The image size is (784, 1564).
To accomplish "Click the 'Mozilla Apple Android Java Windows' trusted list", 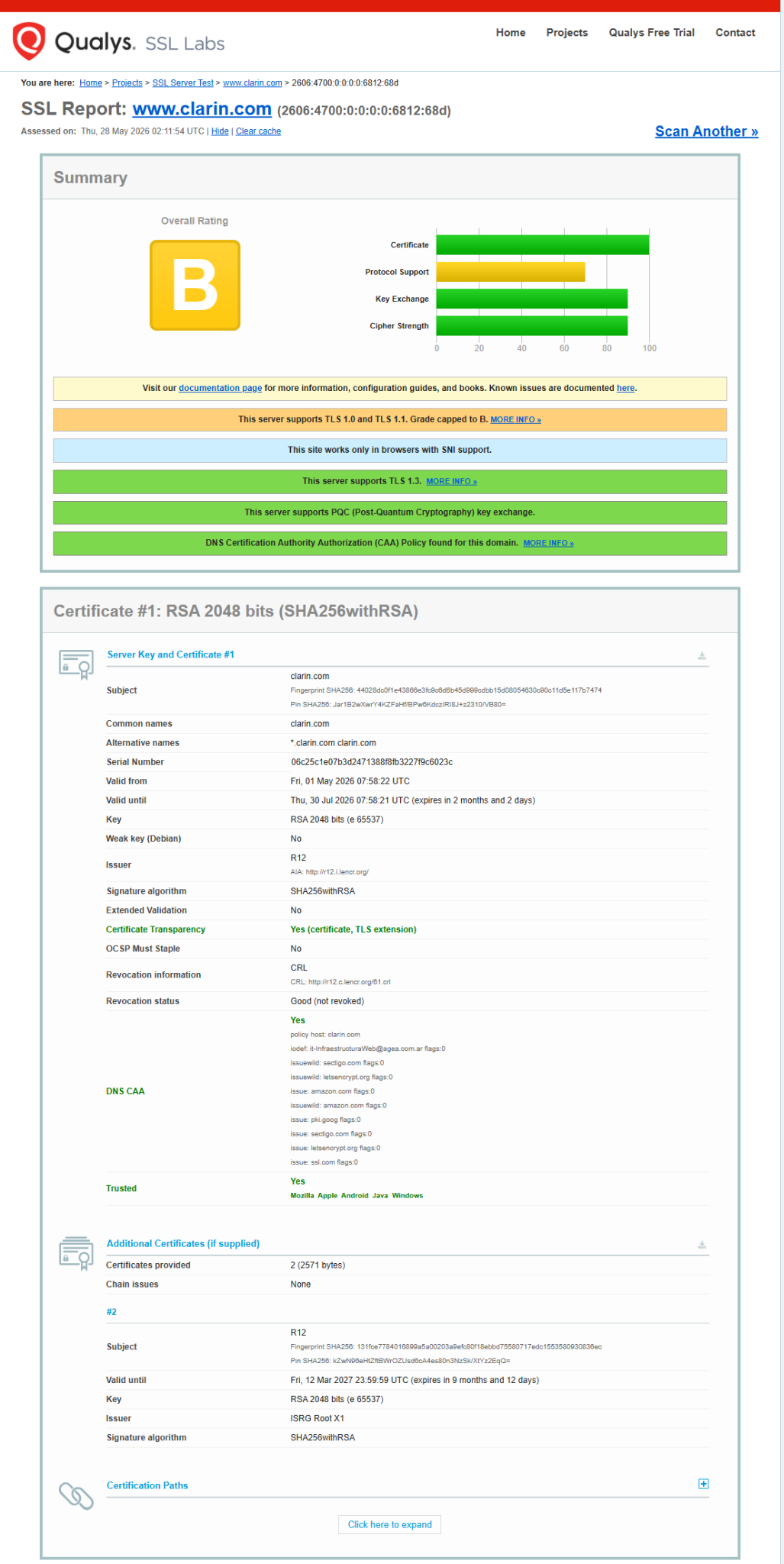I will 357,1196.
